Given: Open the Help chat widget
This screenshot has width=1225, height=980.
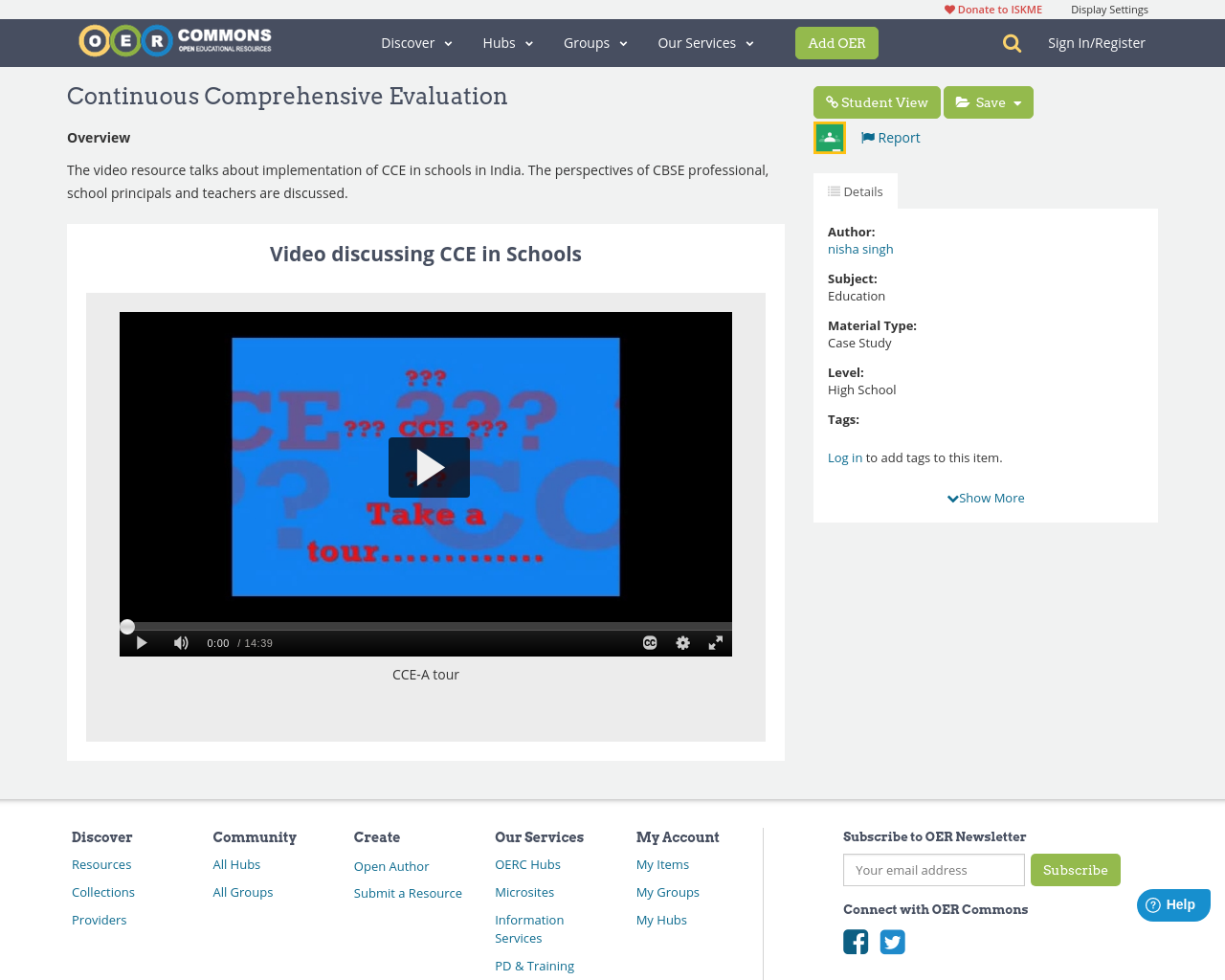Looking at the screenshot, I should click(x=1172, y=903).
